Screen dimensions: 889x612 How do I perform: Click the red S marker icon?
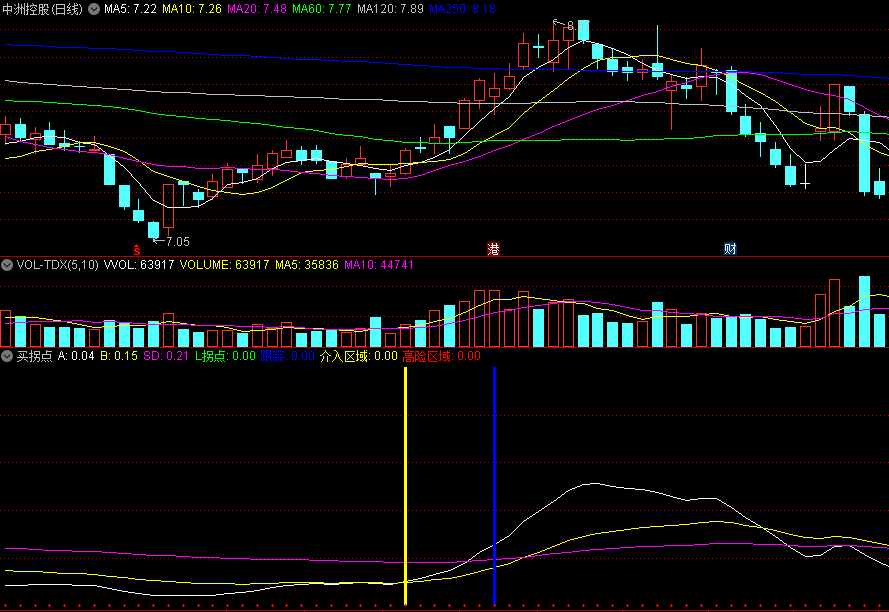[137, 250]
